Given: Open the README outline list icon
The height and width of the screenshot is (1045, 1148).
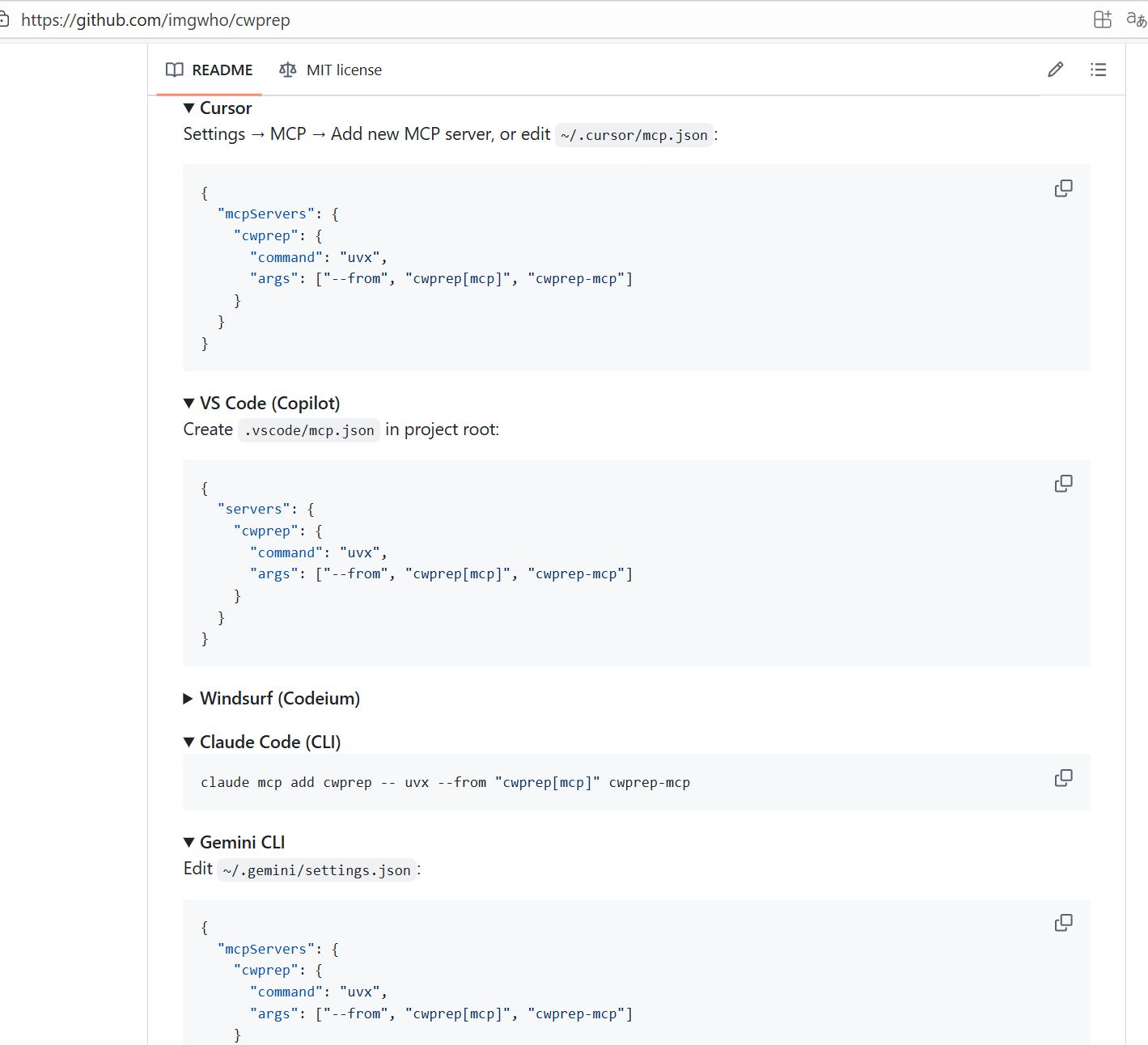Looking at the screenshot, I should click(1098, 70).
